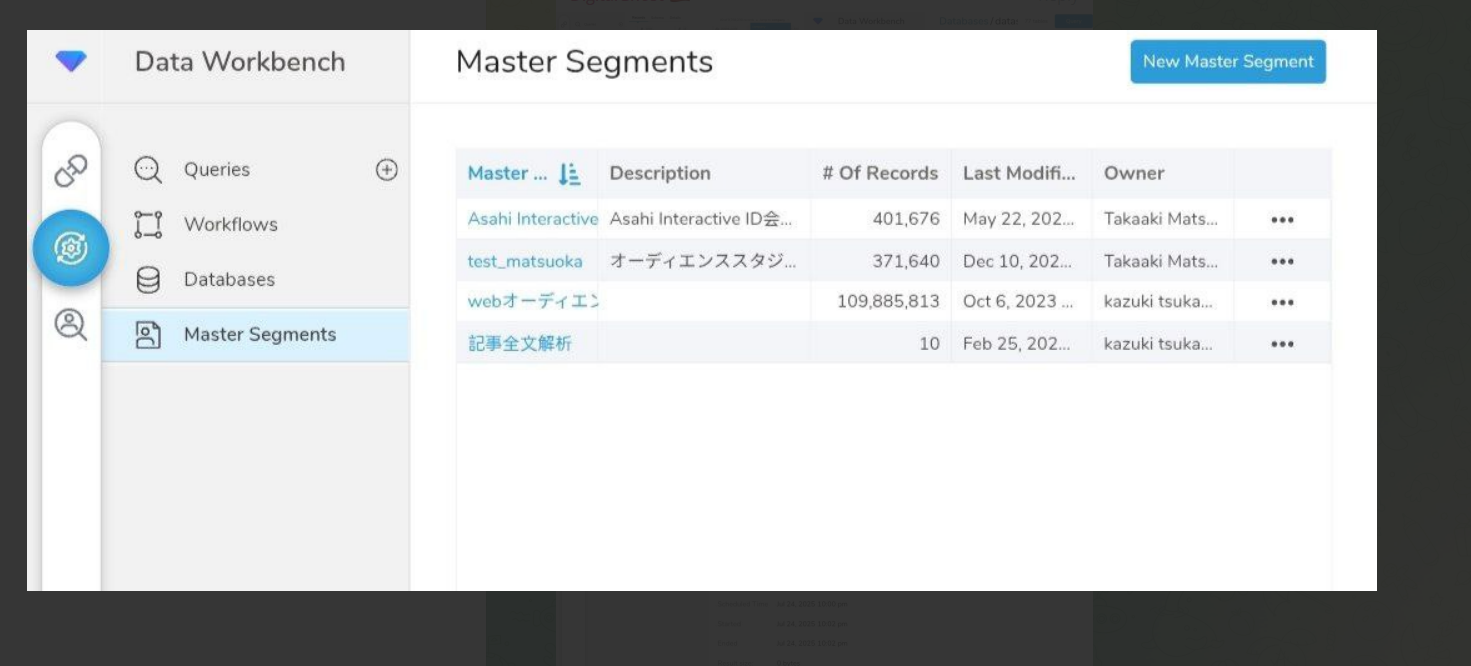Image resolution: width=1471 pixels, height=666 pixels.
Task: Click the Last Modified column header
Action: 1018,174
